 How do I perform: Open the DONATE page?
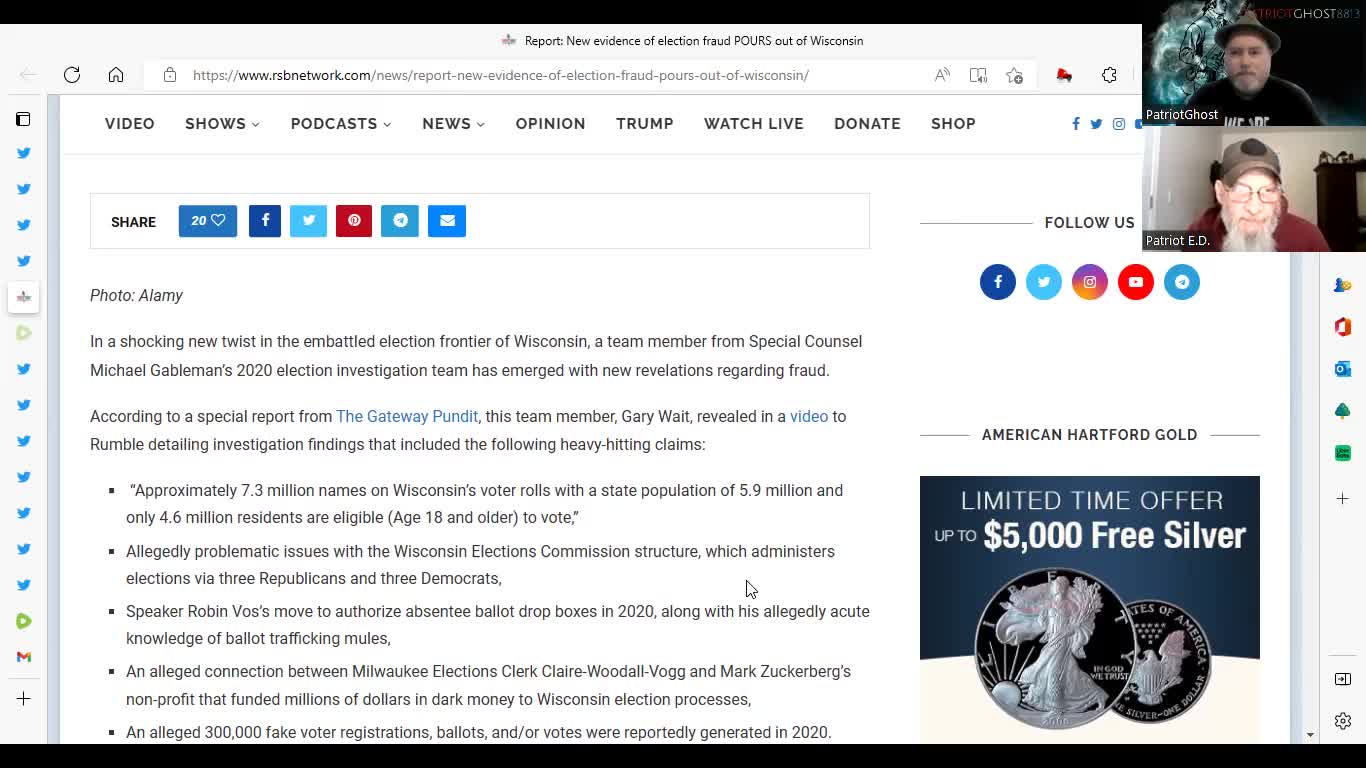tap(867, 124)
